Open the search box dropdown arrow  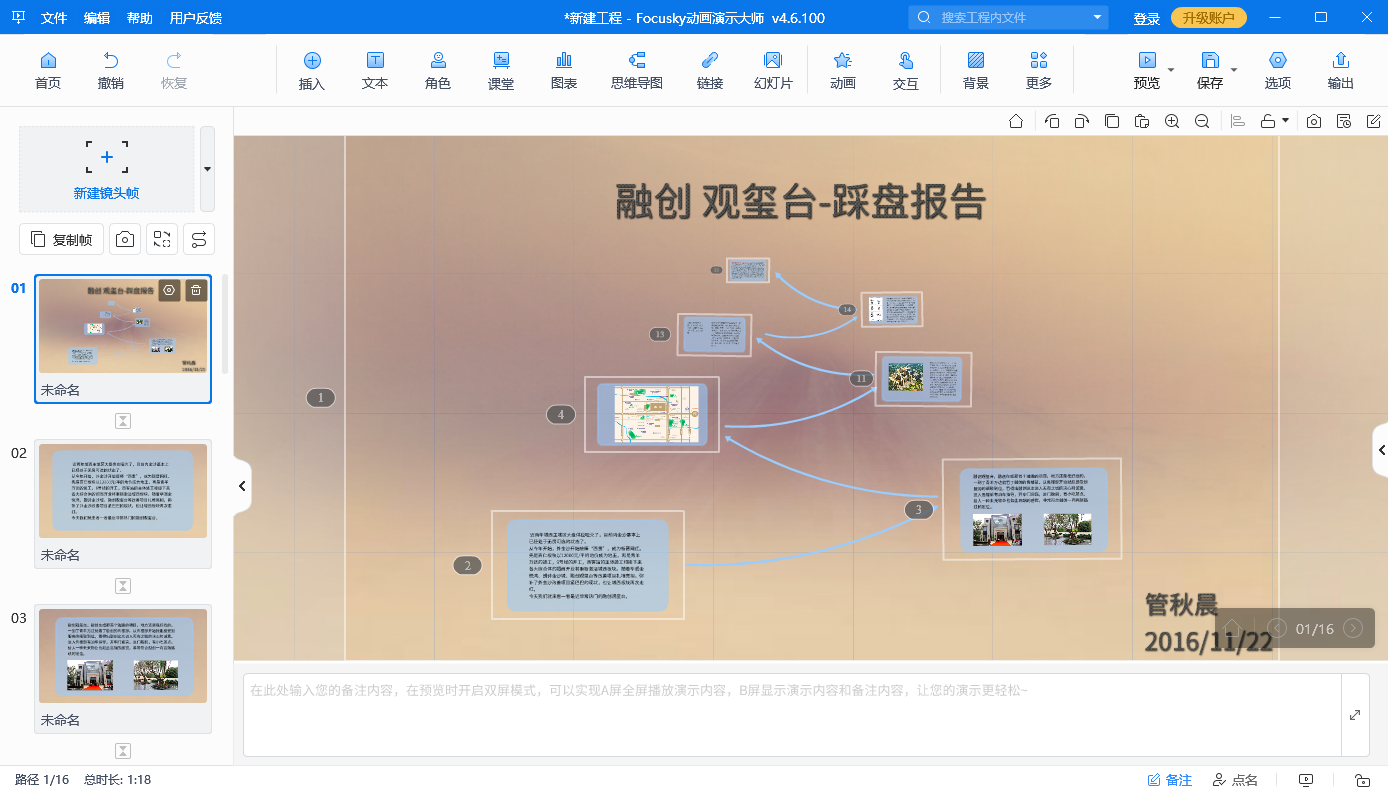pos(1098,18)
